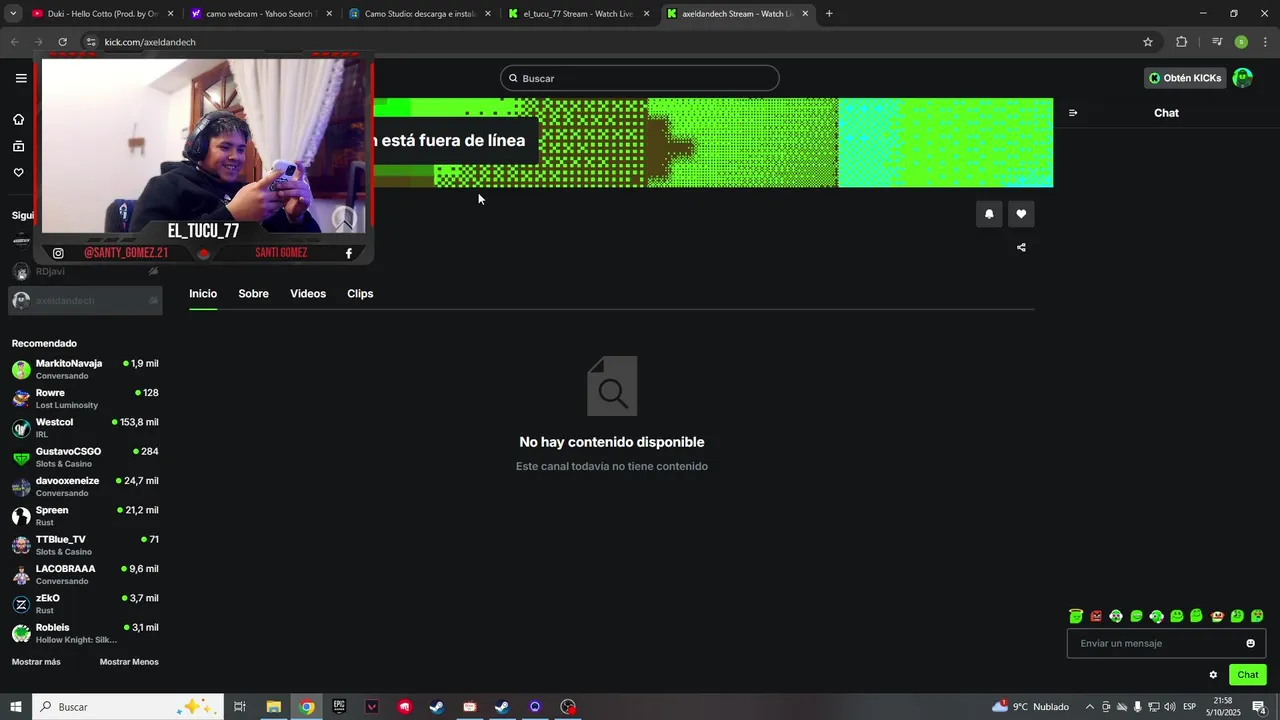
Task: Open Following via heart sidebar icon
Action: point(18,172)
